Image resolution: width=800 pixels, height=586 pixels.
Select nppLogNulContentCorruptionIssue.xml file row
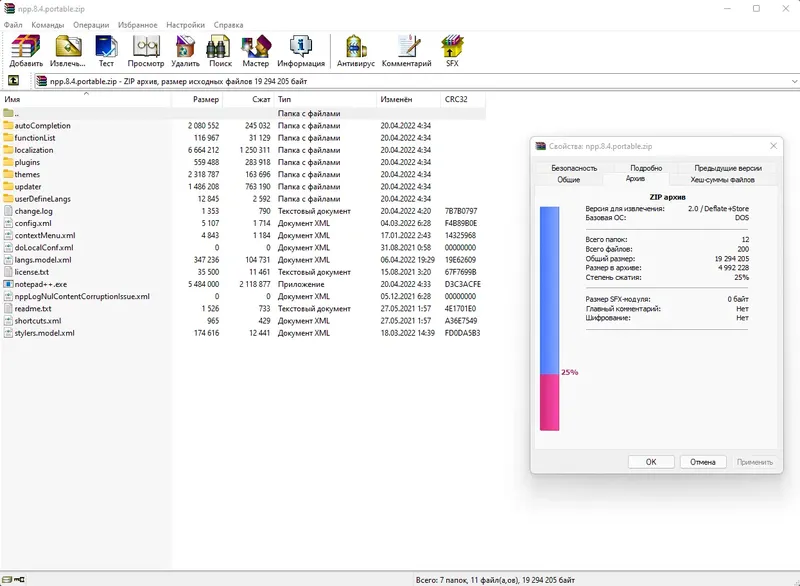pyautogui.click(x=243, y=296)
